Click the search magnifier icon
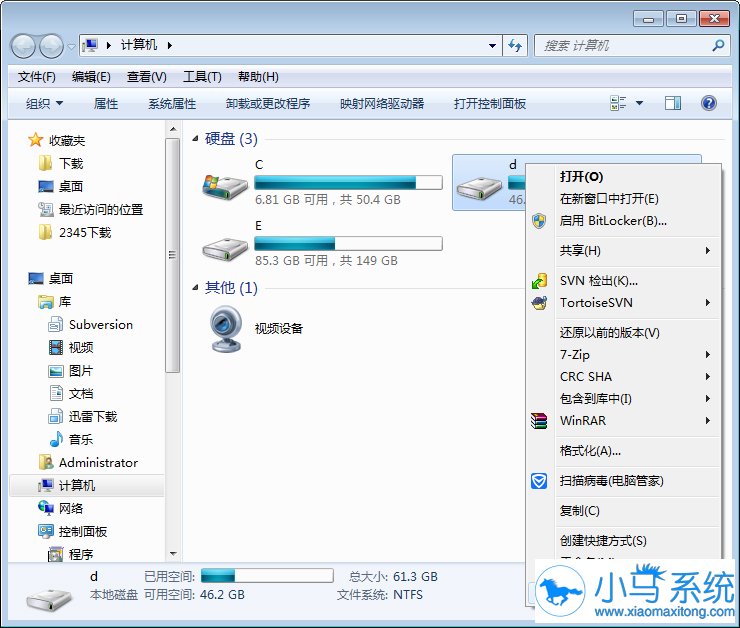The height and width of the screenshot is (628, 740). tap(718, 46)
